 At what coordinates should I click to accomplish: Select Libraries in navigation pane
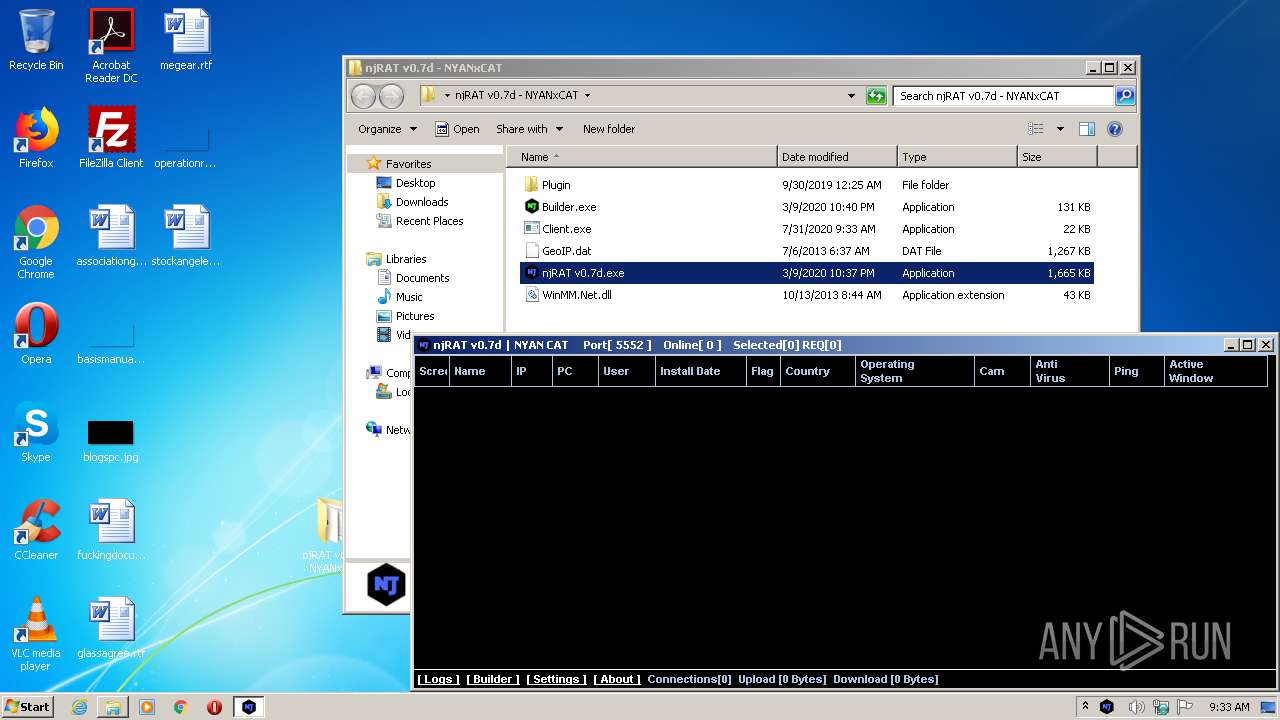(x=406, y=259)
